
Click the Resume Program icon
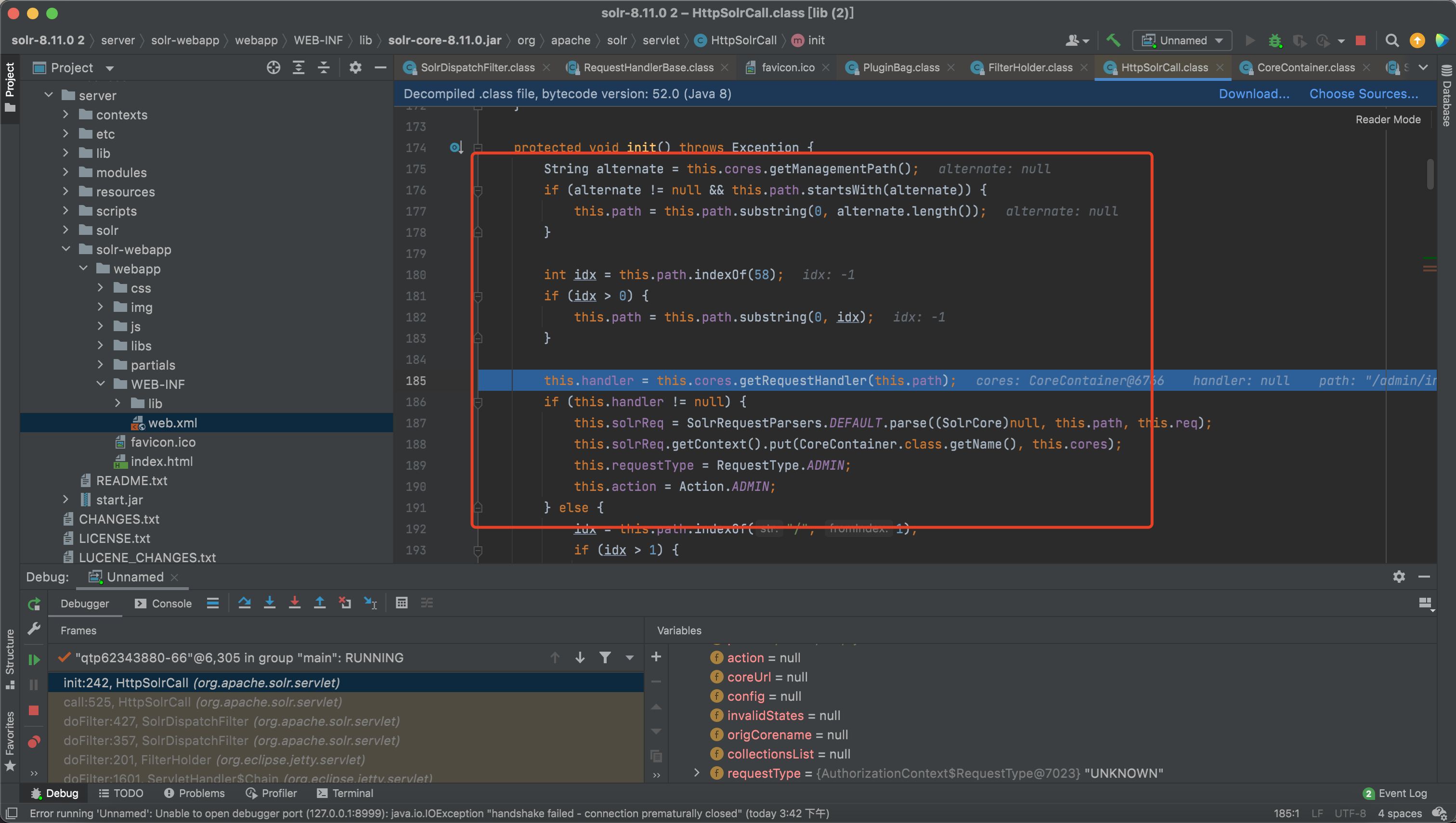click(x=34, y=660)
